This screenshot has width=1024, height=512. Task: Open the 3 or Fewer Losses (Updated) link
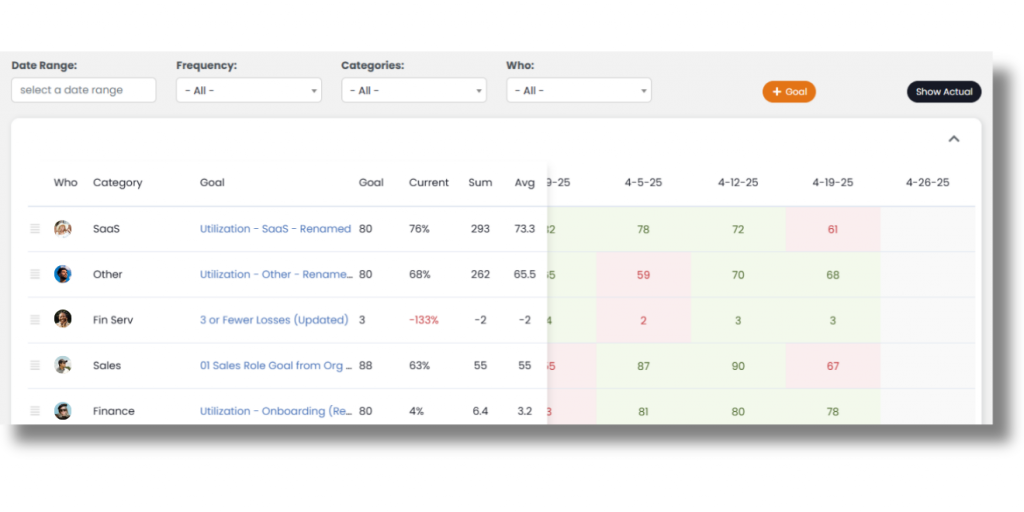(274, 320)
